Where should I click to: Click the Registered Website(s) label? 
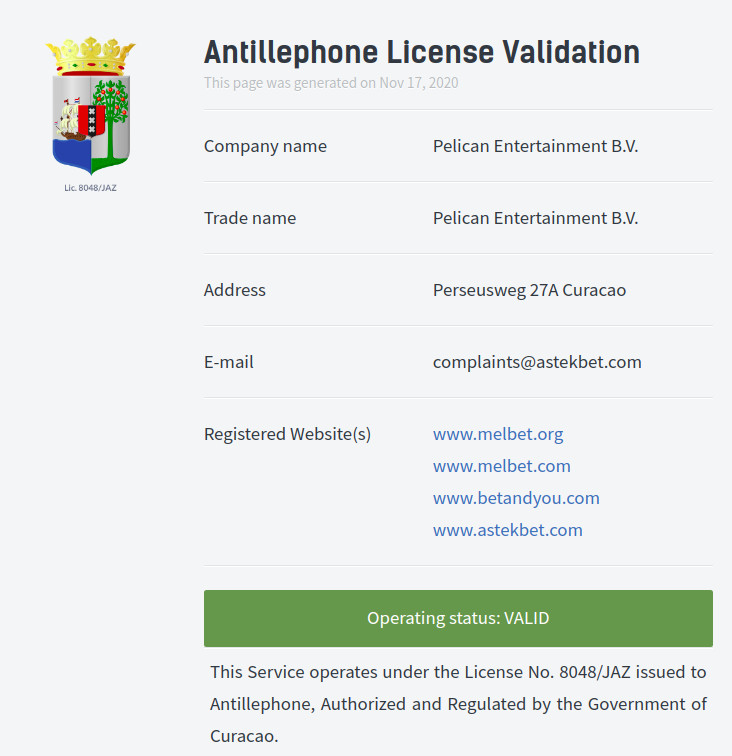[x=287, y=434]
